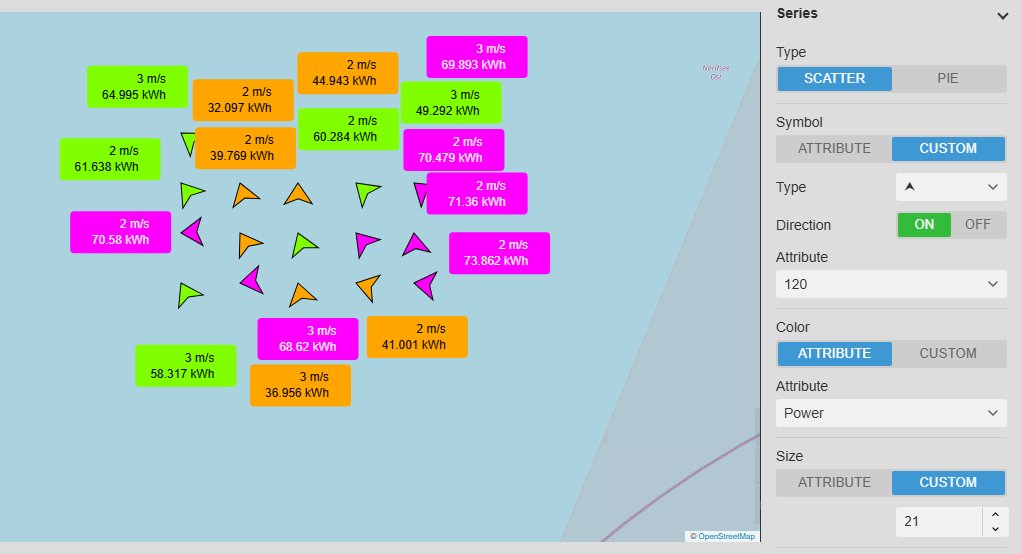
Task: Click the orange arrow marker directly above 41.001 kWh label
Action: pos(369,287)
